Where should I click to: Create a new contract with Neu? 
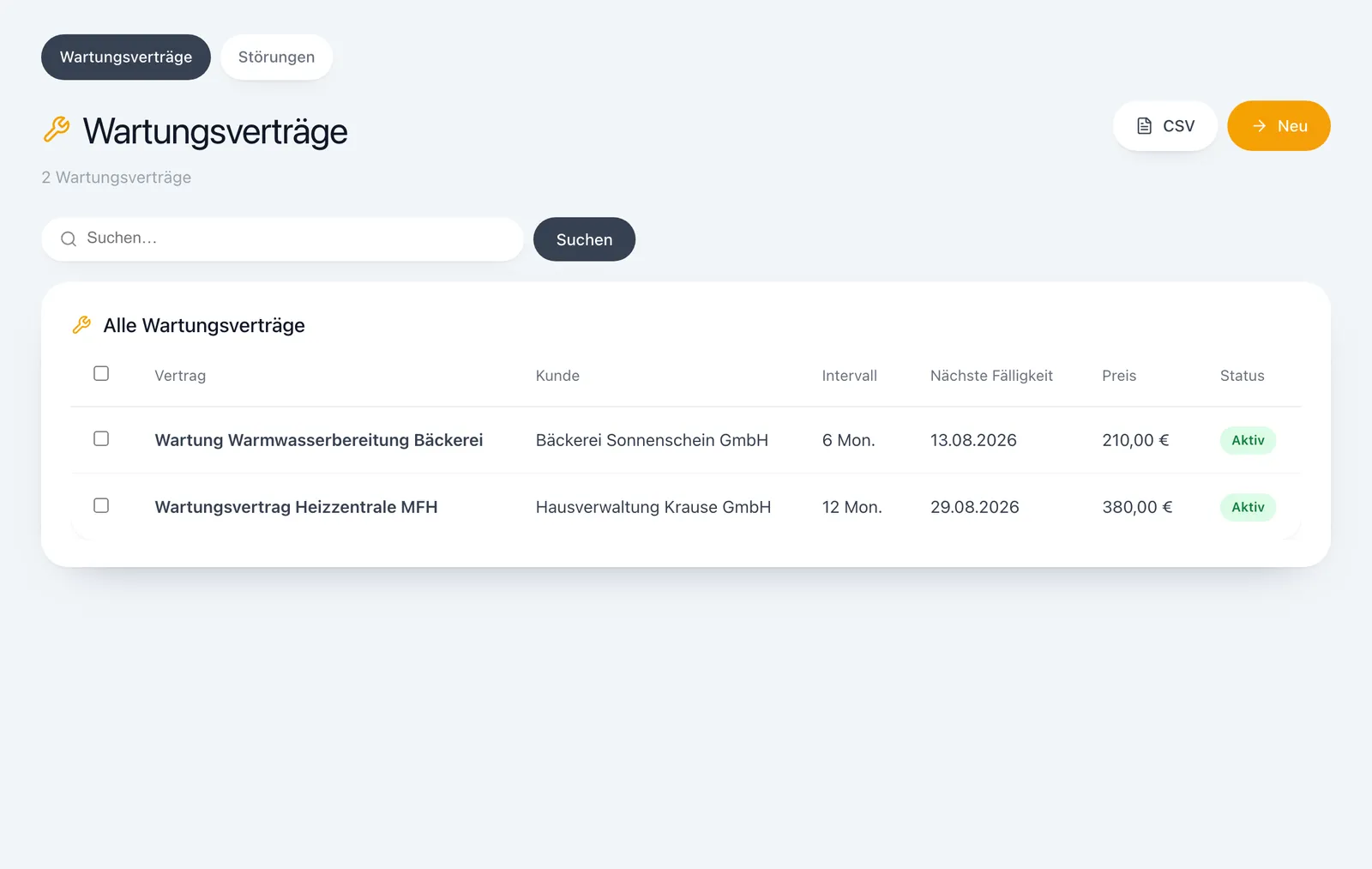point(1279,126)
